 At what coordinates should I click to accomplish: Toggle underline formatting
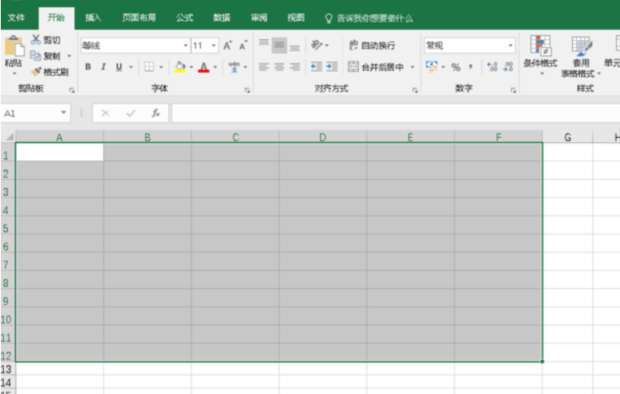point(119,67)
